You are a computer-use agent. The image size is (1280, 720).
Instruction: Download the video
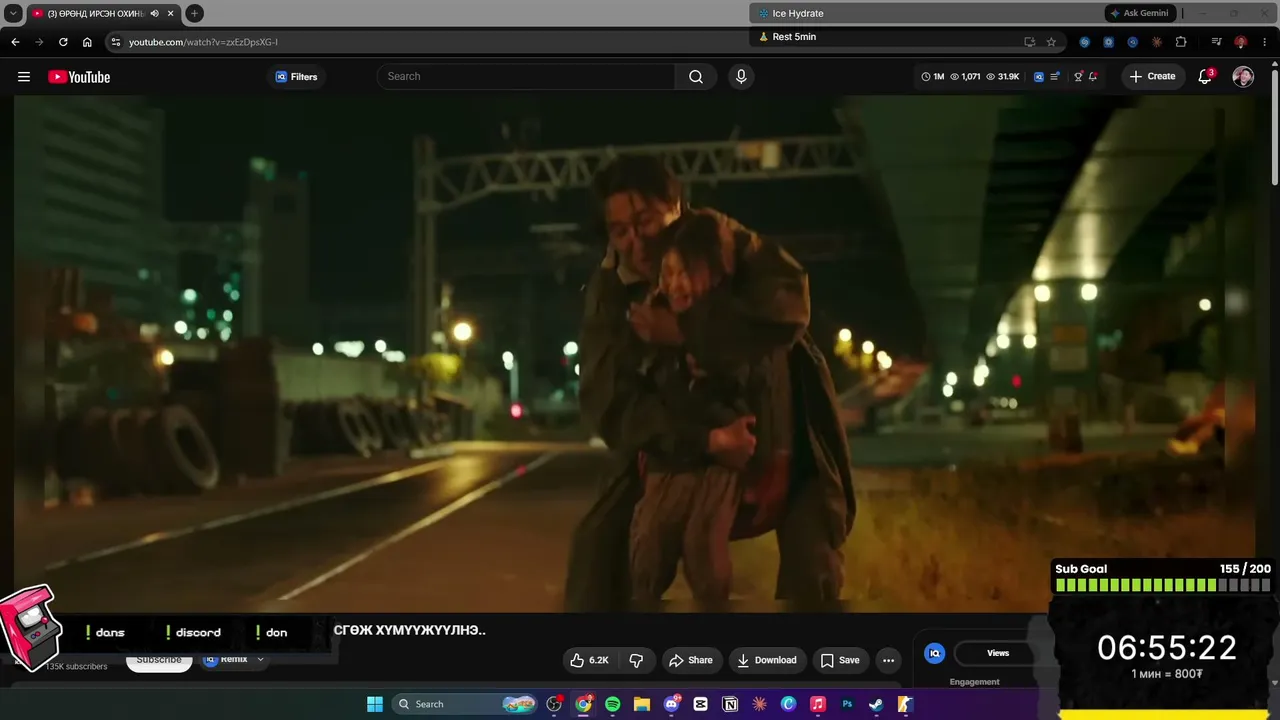pos(767,660)
